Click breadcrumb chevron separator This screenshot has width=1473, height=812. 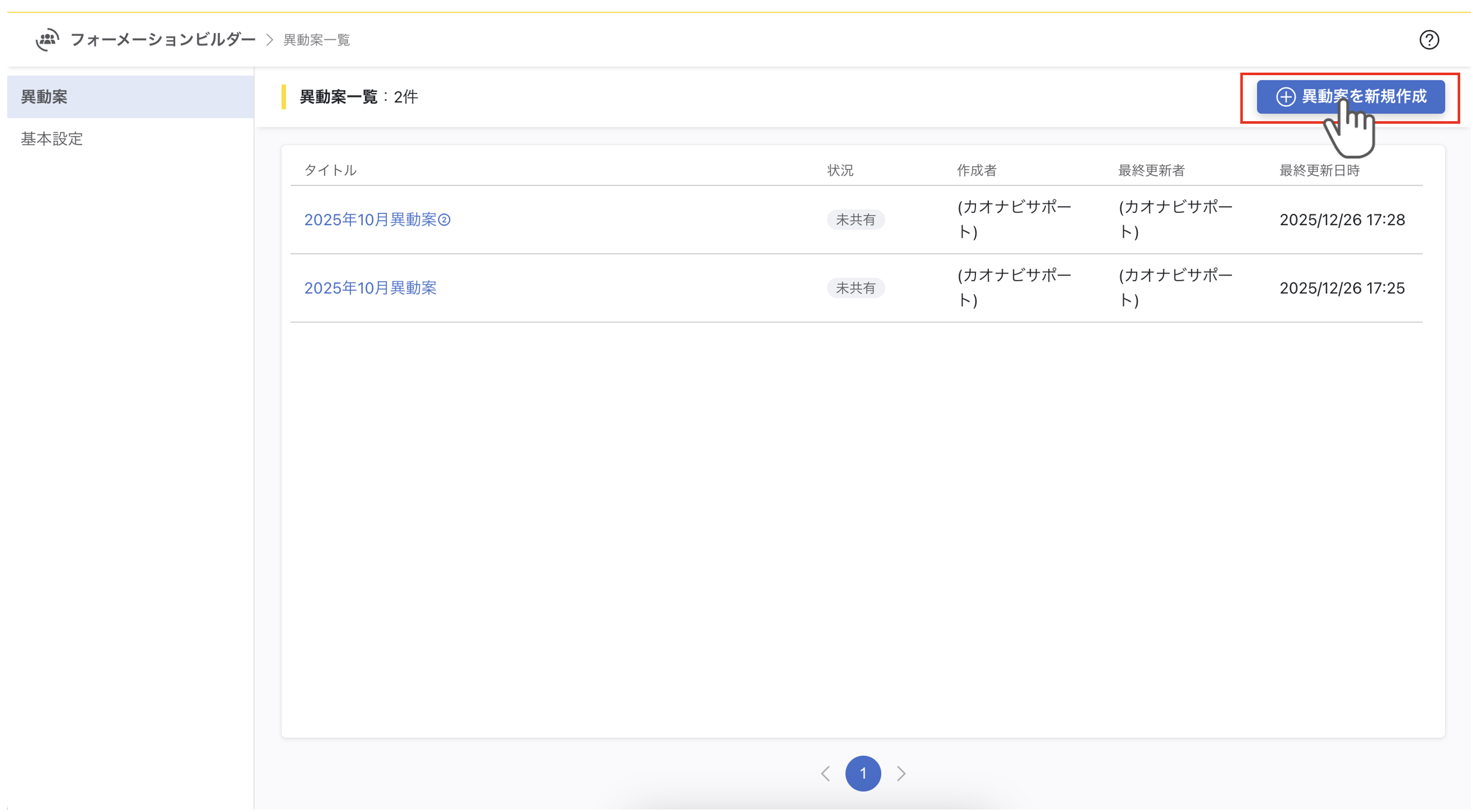click(x=270, y=40)
